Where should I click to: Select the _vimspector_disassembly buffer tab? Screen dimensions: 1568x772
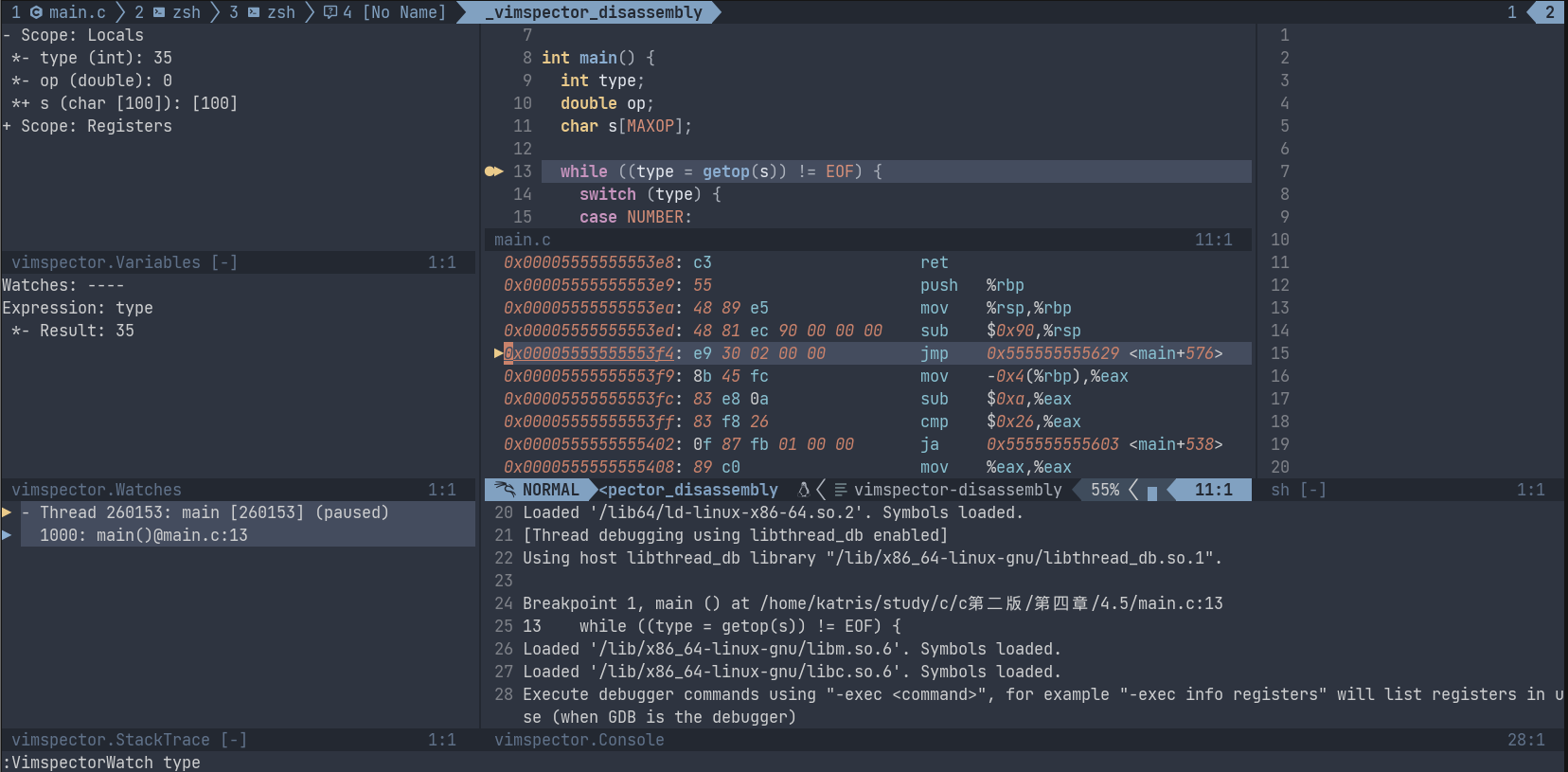pyautogui.click(x=593, y=12)
